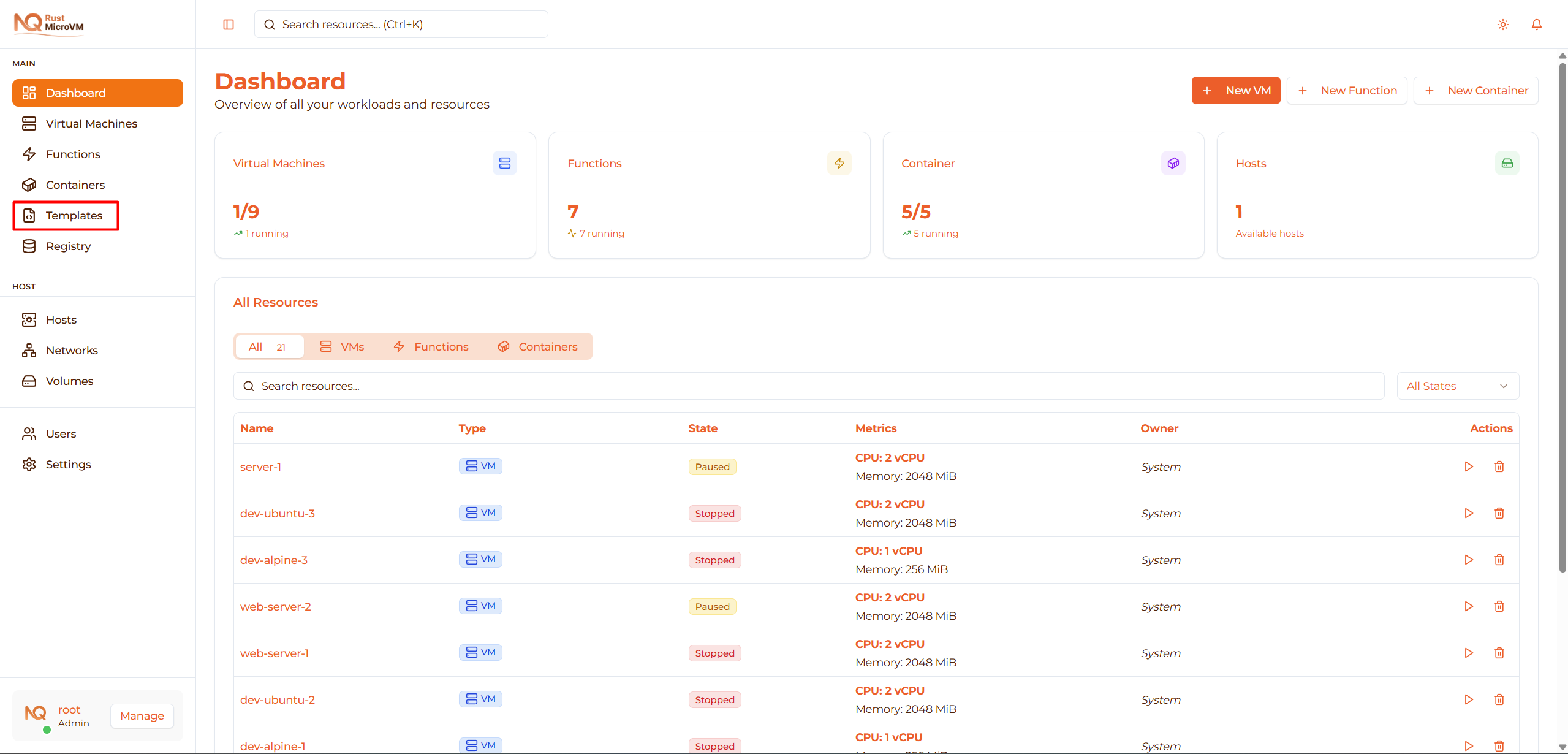Create a new VM
The width and height of the screenshot is (1568, 754).
coord(1235,90)
